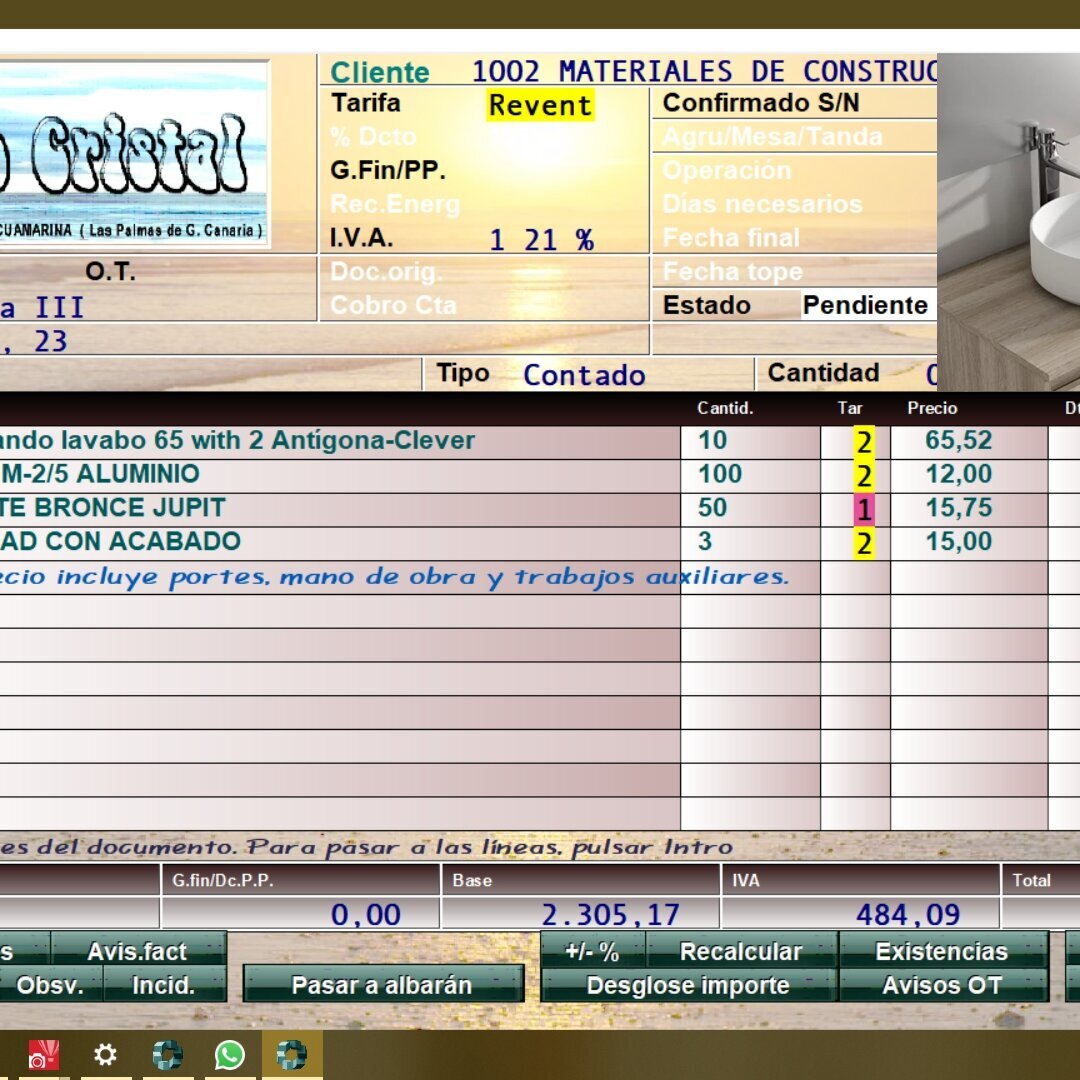Screen dimensions: 1080x1080
Task: Launch WhatsApp from the taskbar
Action: (229, 1055)
